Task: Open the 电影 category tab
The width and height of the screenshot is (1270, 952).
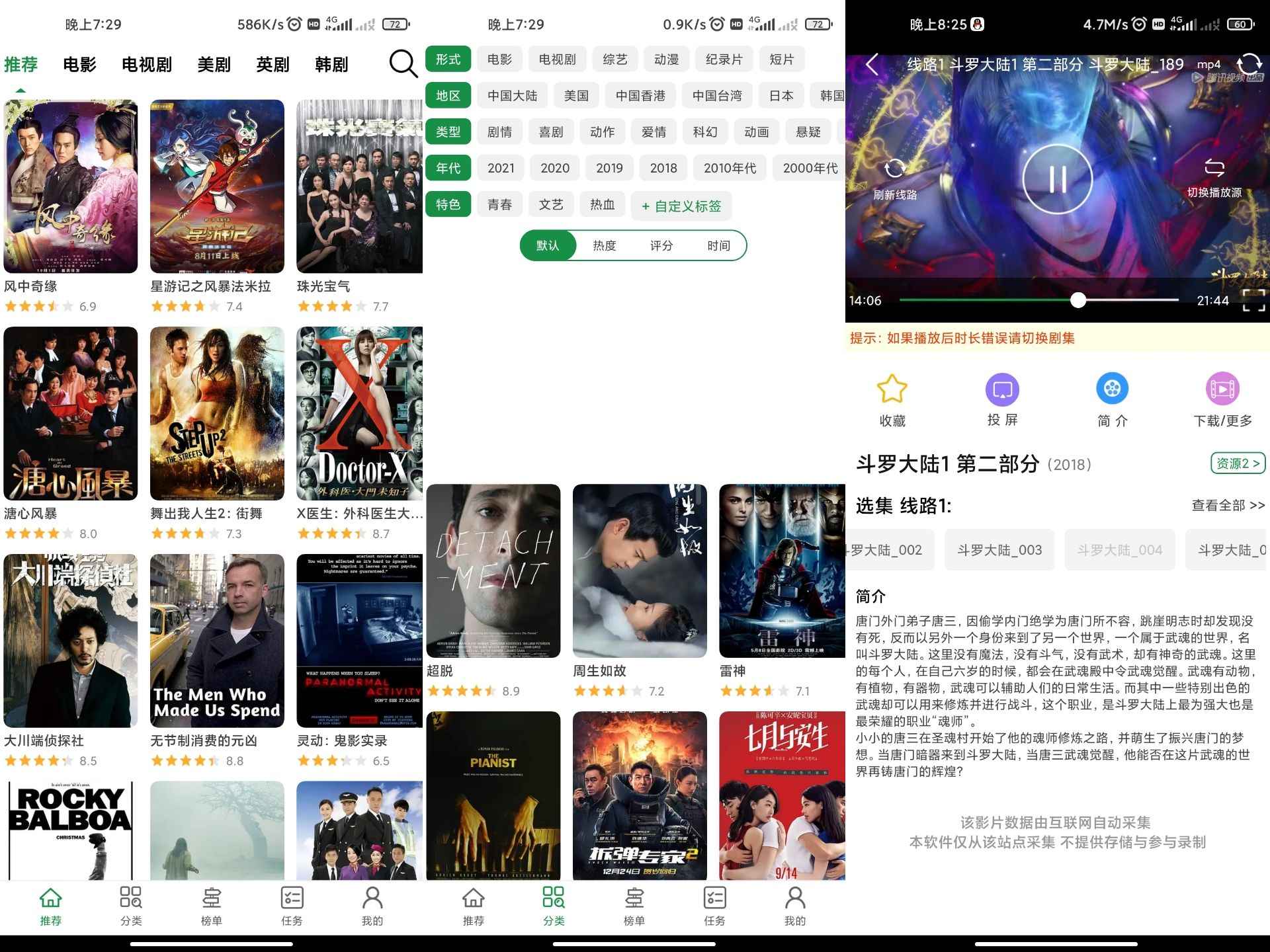Action: point(79,63)
